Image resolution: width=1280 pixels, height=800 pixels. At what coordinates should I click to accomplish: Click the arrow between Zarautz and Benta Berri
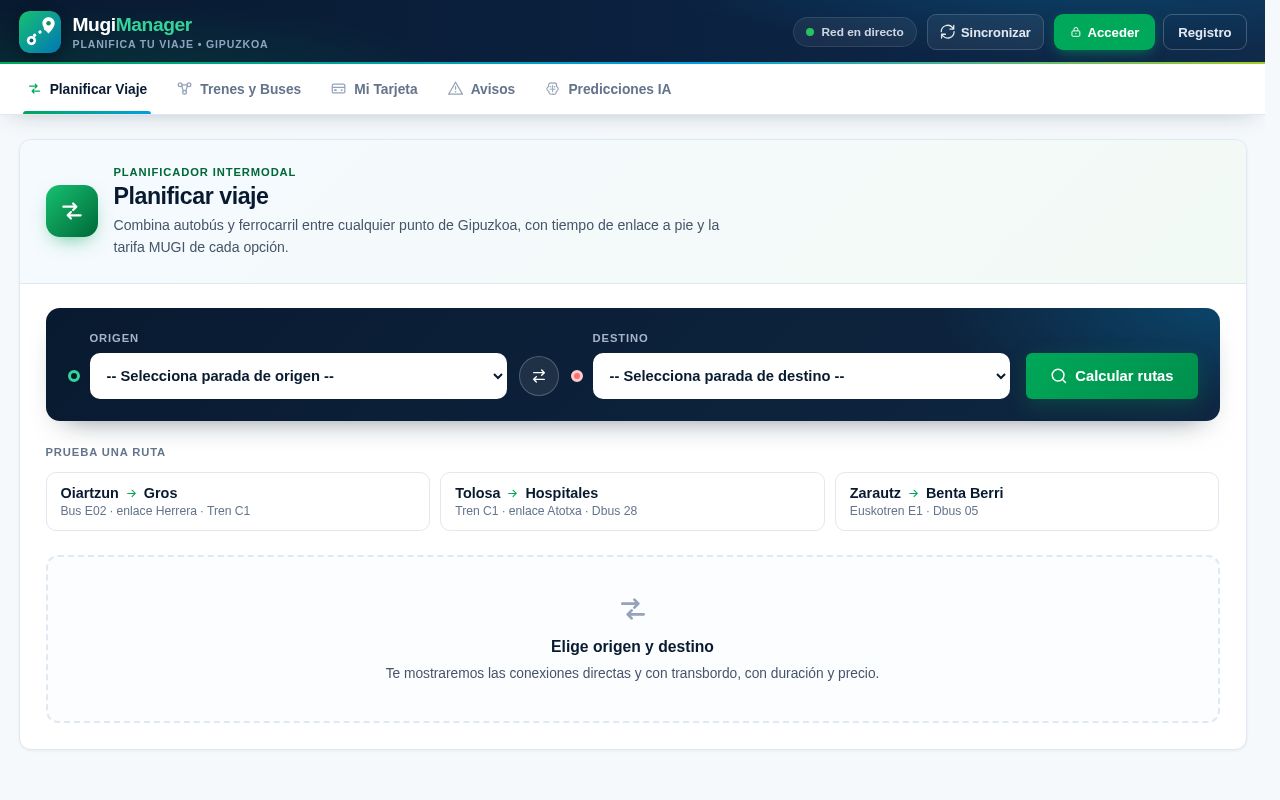coord(913,493)
